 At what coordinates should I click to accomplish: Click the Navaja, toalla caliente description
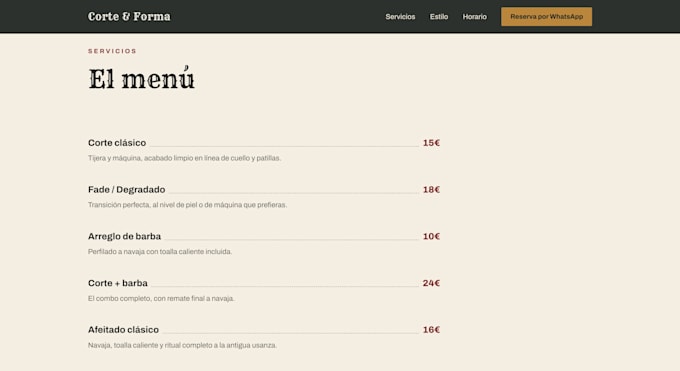183,345
